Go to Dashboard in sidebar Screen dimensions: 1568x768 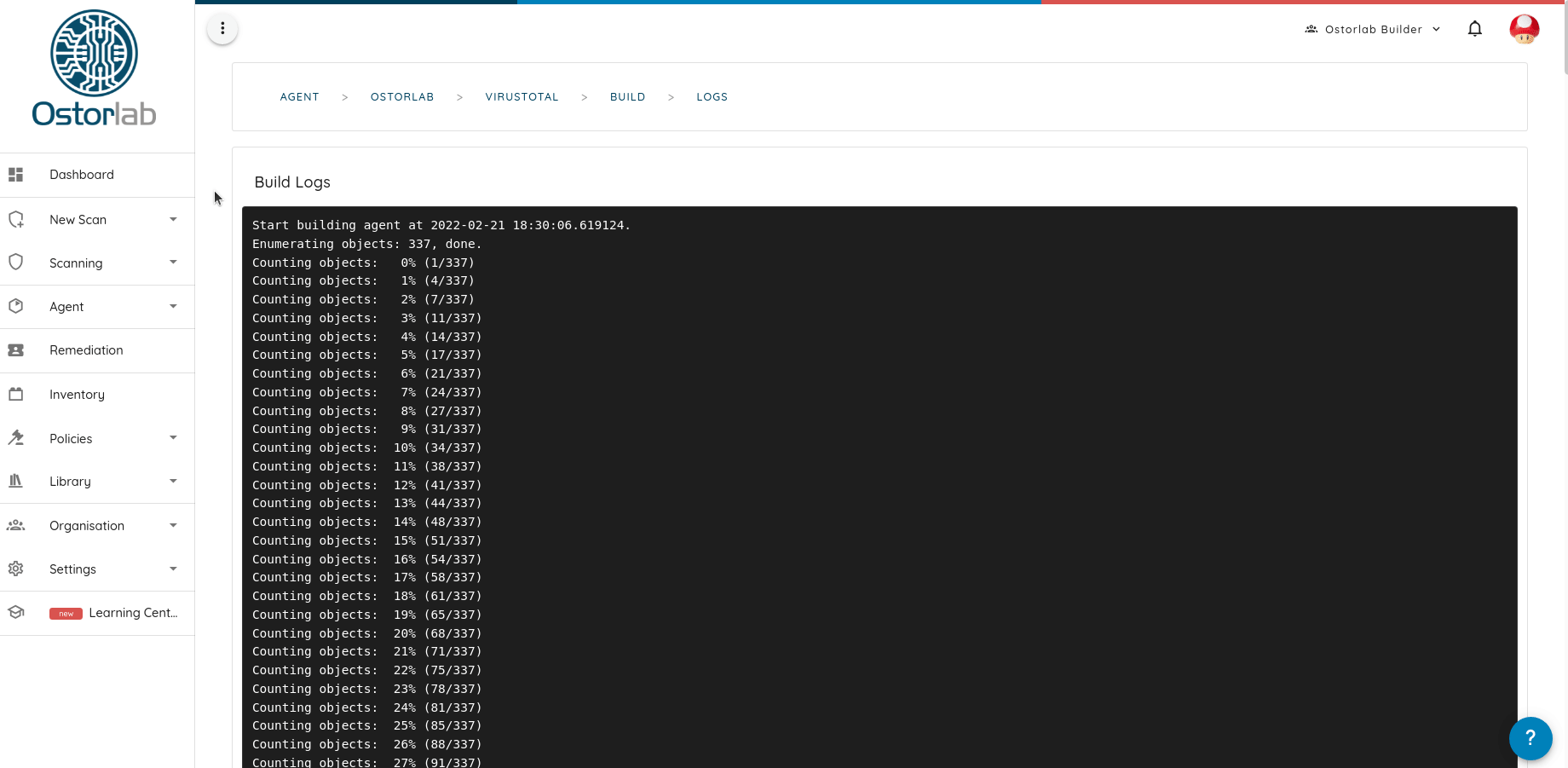(x=97, y=175)
